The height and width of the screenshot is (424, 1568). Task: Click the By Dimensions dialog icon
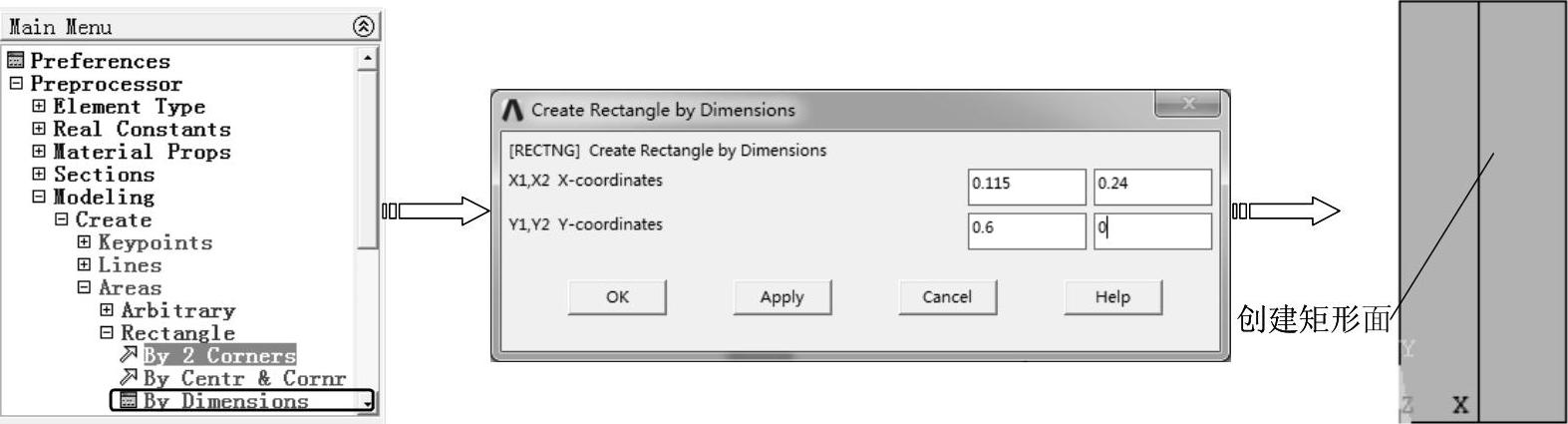129,401
